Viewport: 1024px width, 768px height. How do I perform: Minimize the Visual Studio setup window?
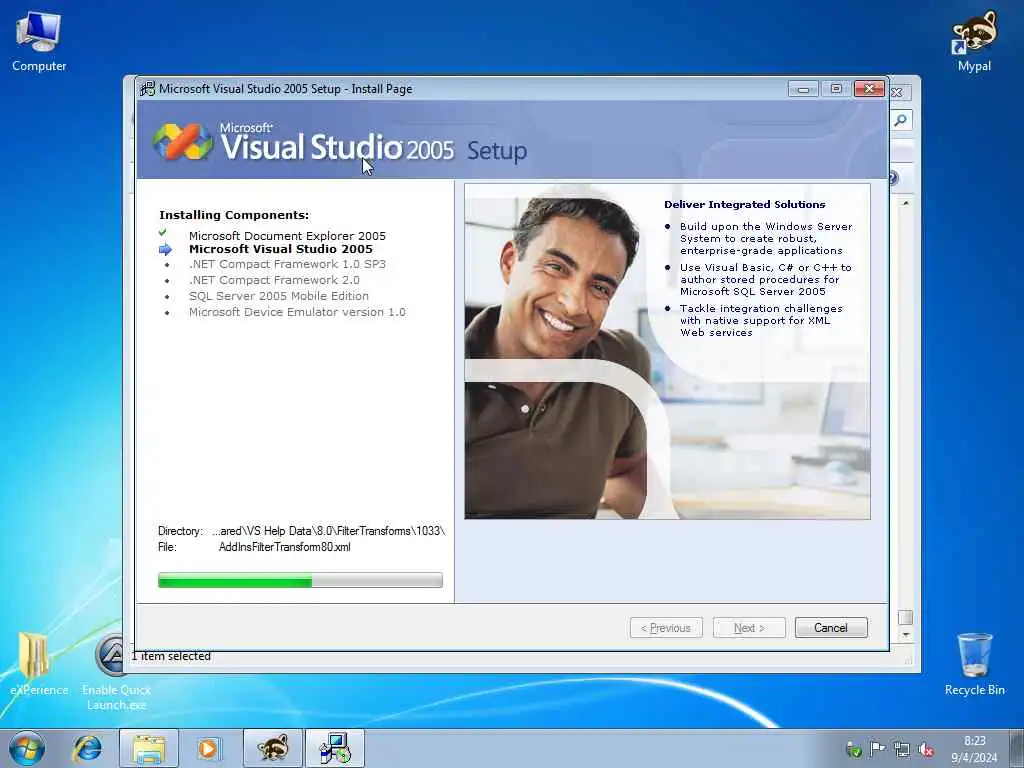803,89
